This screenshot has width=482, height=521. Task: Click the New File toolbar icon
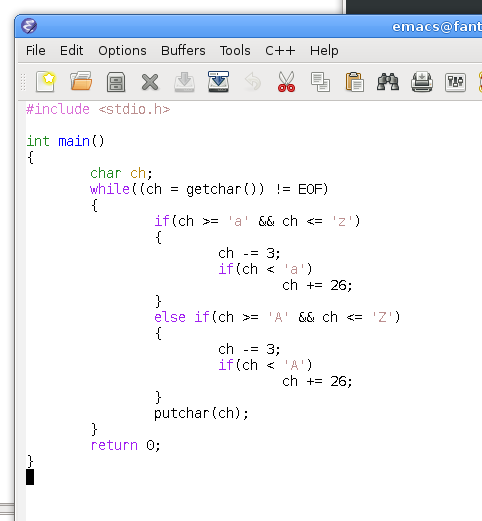point(46,82)
